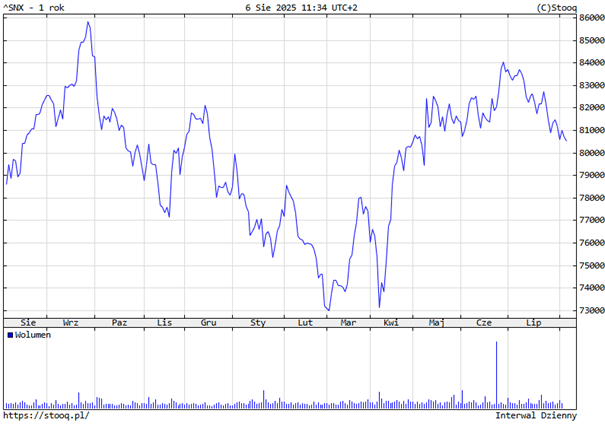
Task: Select the 80000 price level label
Action: 590,153
